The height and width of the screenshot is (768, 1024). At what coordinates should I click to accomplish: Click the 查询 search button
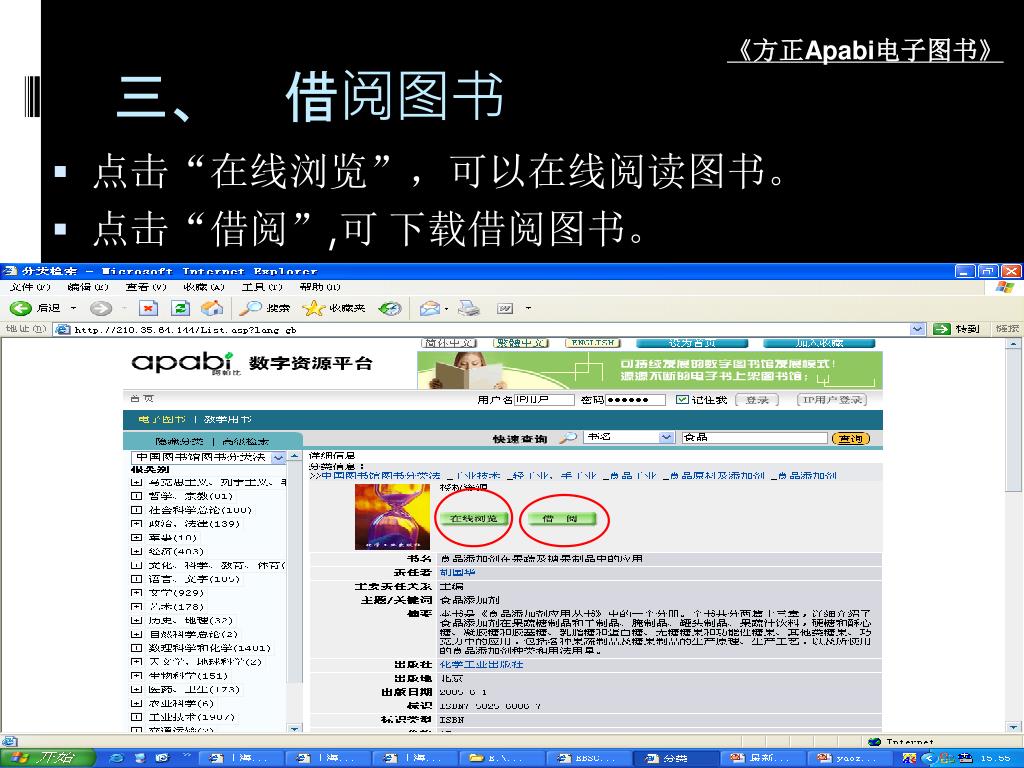[851, 438]
